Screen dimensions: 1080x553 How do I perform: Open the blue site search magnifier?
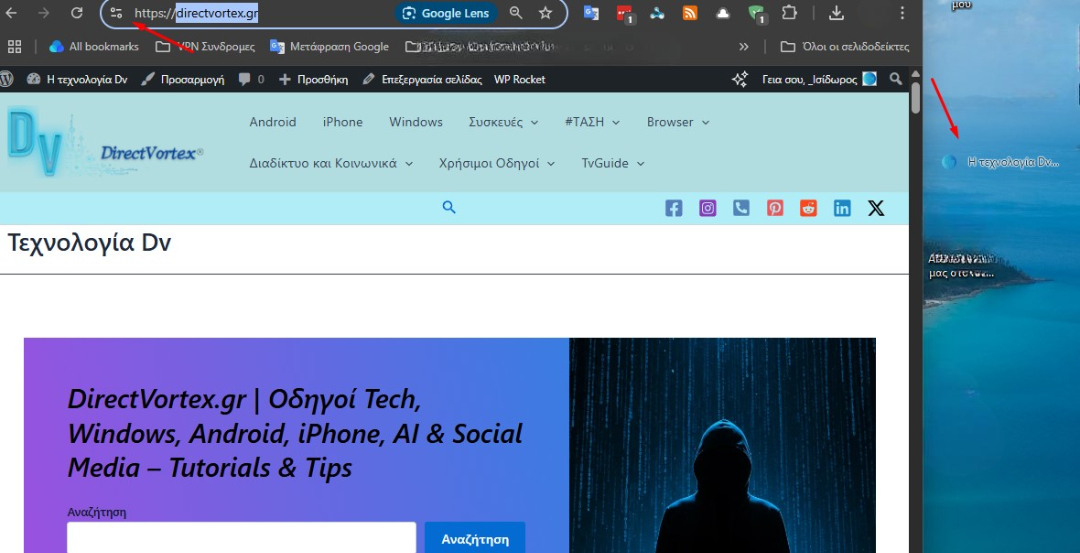point(449,207)
